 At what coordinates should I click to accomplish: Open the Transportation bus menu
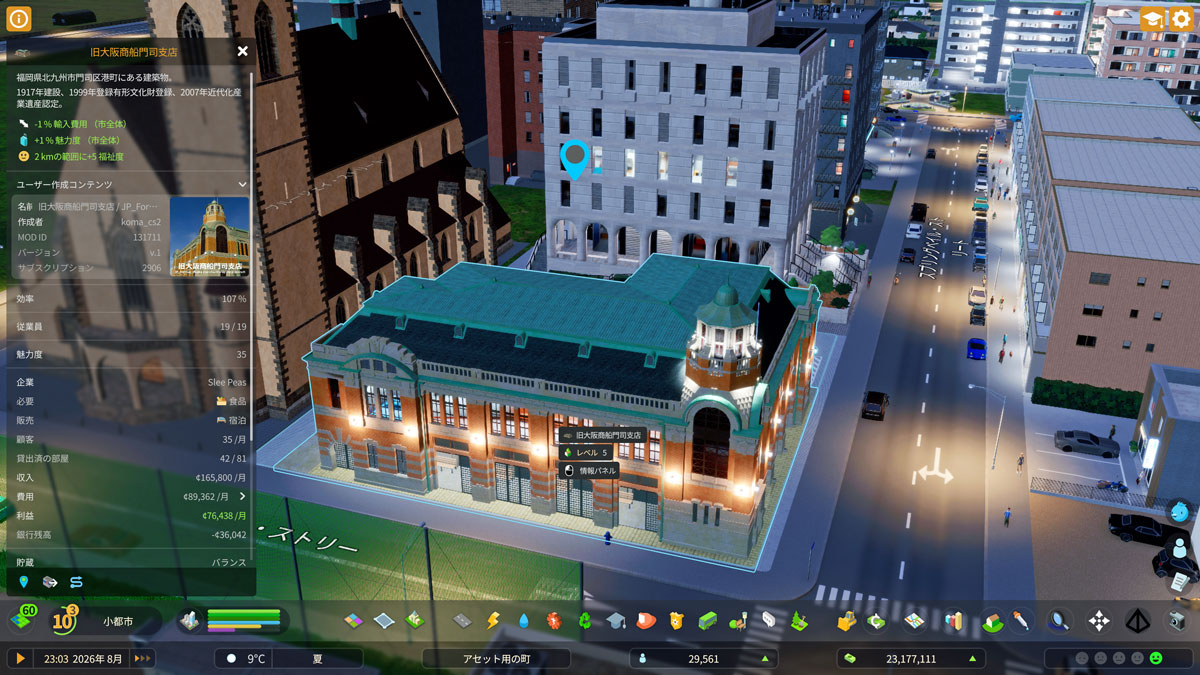pyautogui.click(x=707, y=621)
